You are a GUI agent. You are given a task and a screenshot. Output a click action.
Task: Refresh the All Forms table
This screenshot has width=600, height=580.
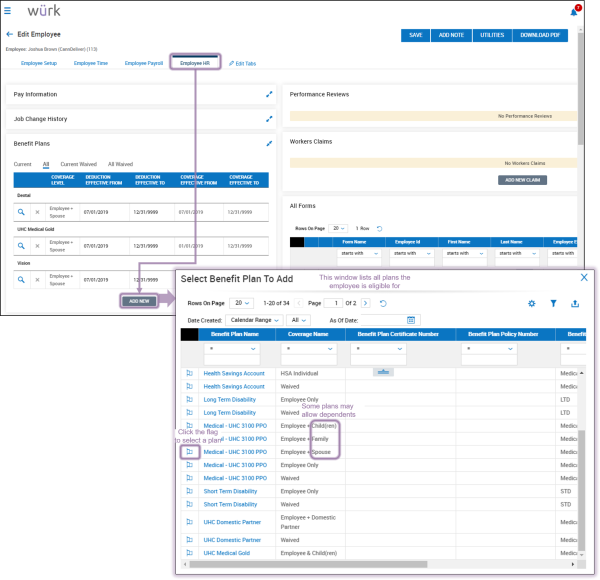[379, 228]
